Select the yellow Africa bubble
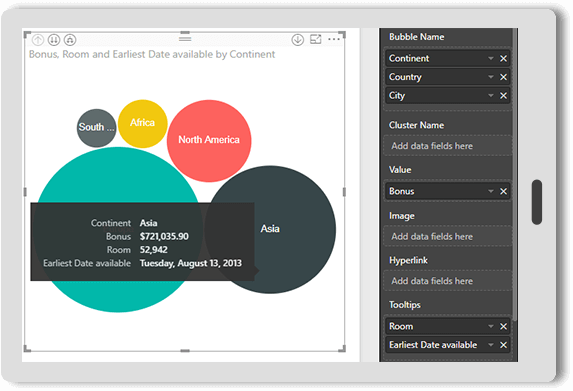This screenshot has width=573, height=391. 143,124
